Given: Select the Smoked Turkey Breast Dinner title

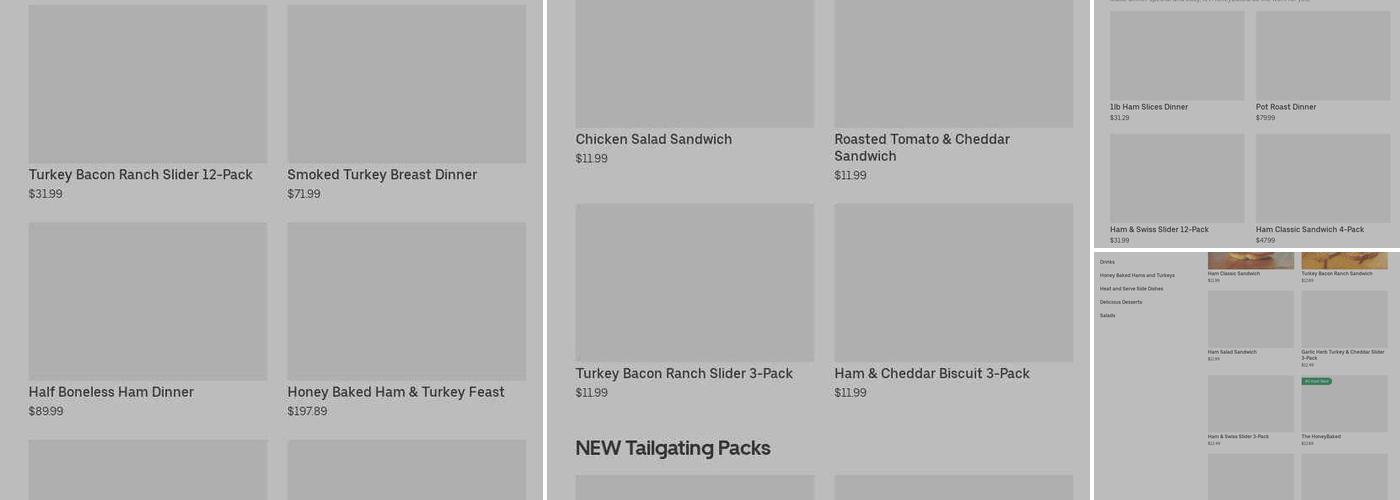Looking at the screenshot, I should (x=382, y=175).
